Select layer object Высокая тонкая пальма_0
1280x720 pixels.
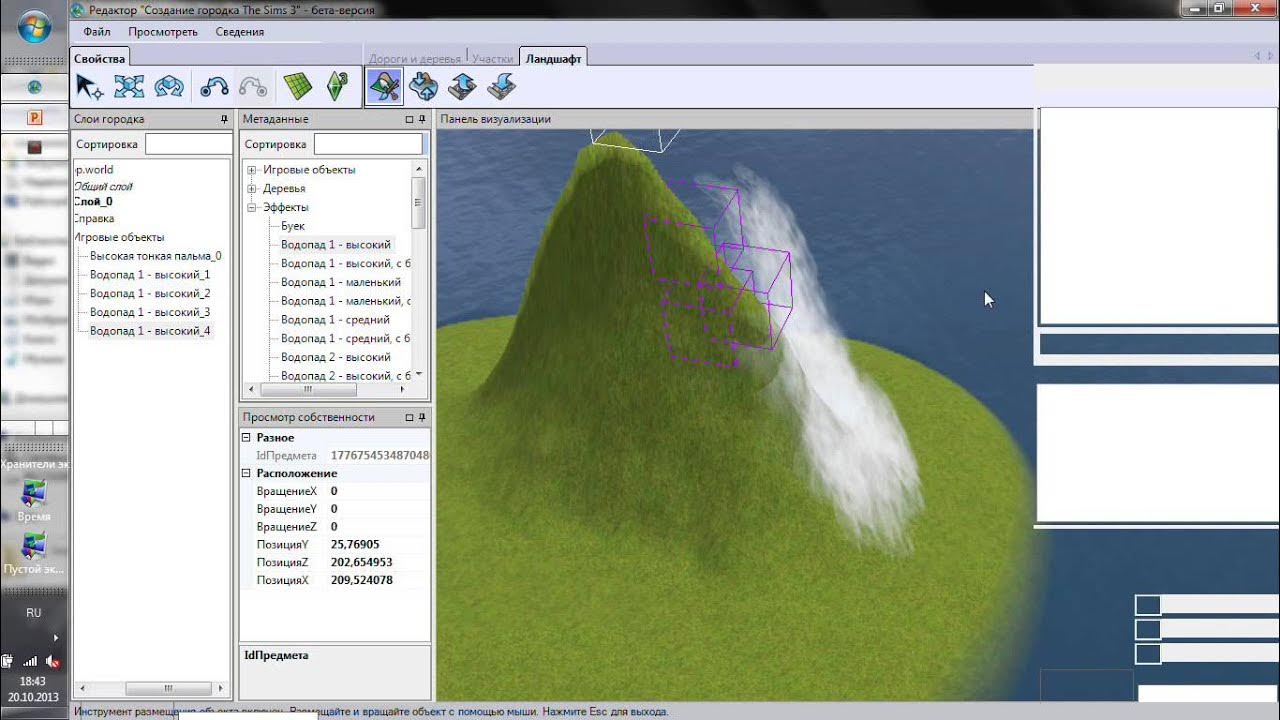[155, 256]
